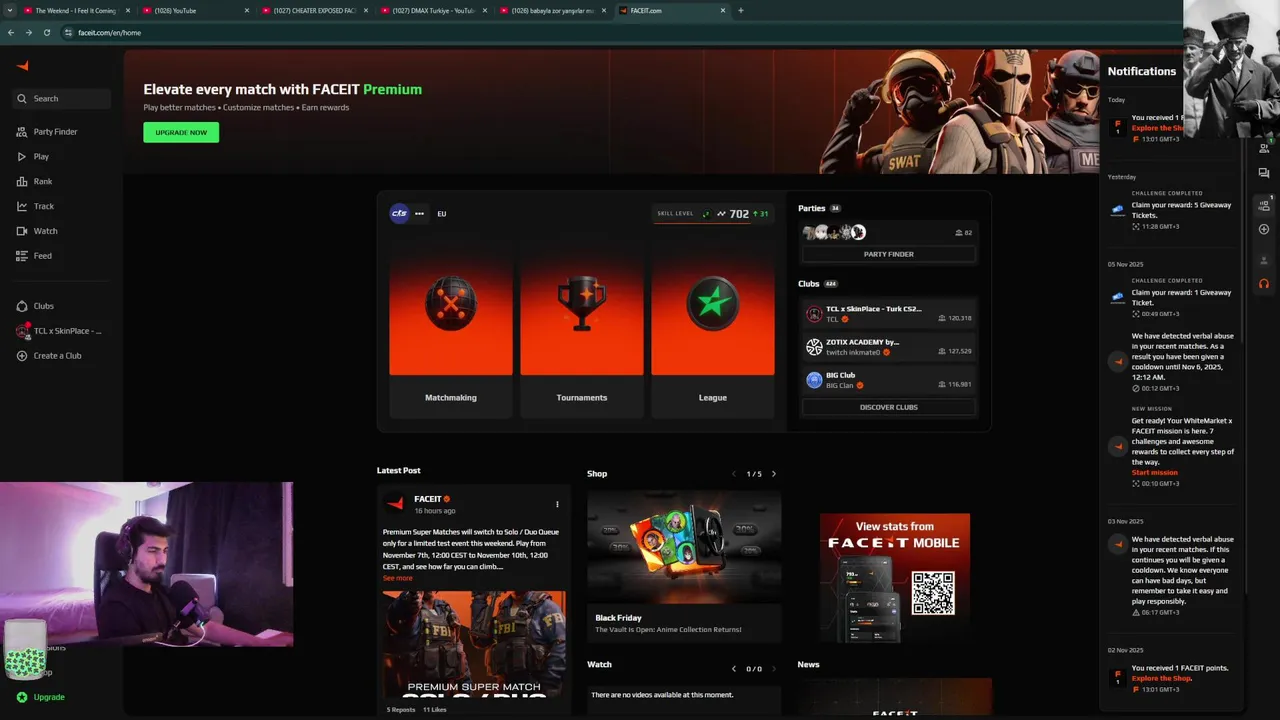Click the PARTY FINDER button
Viewport: 1280px width, 720px height.
tap(888, 254)
